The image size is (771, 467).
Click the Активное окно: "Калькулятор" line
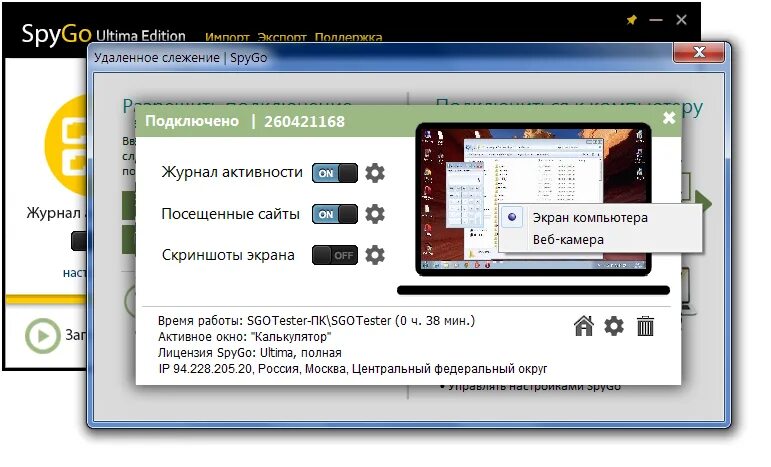(x=244, y=337)
